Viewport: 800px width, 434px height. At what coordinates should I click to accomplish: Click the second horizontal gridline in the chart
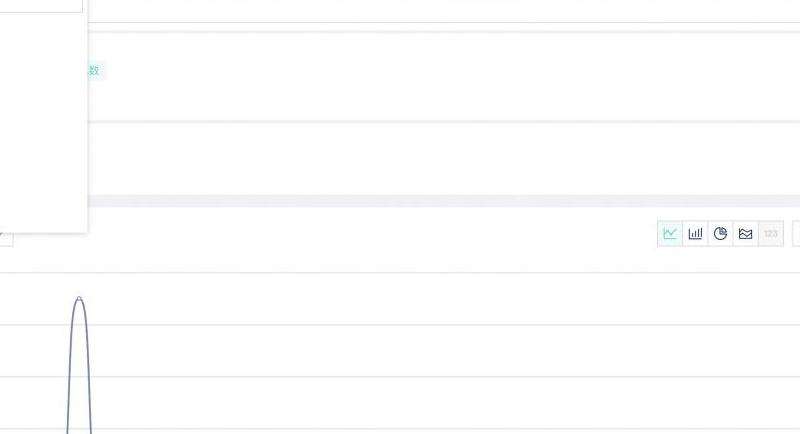pyautogui.click(x=400, y=325)
